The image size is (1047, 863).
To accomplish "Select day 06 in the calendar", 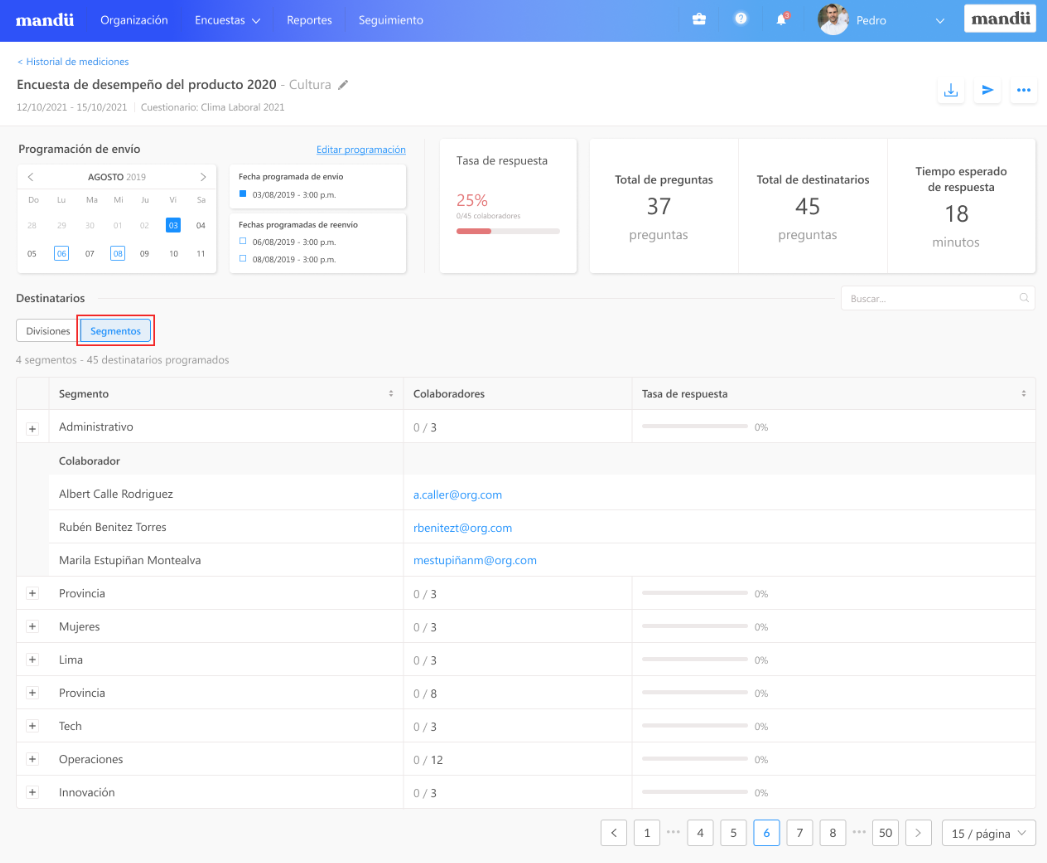I will coord(61,254).
